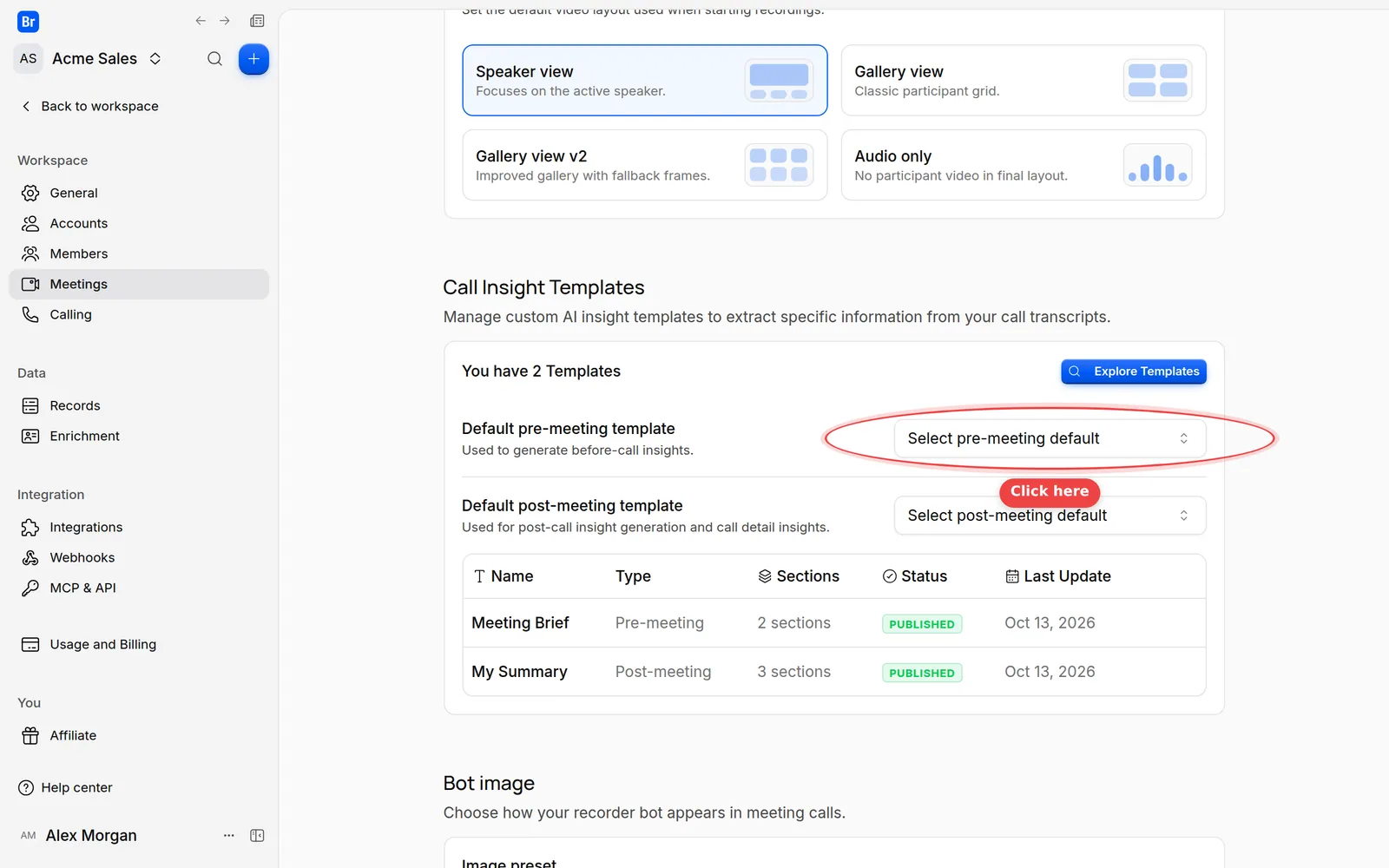Select the Gallery view layout

pyautogui.click(x=1024, y=80)
